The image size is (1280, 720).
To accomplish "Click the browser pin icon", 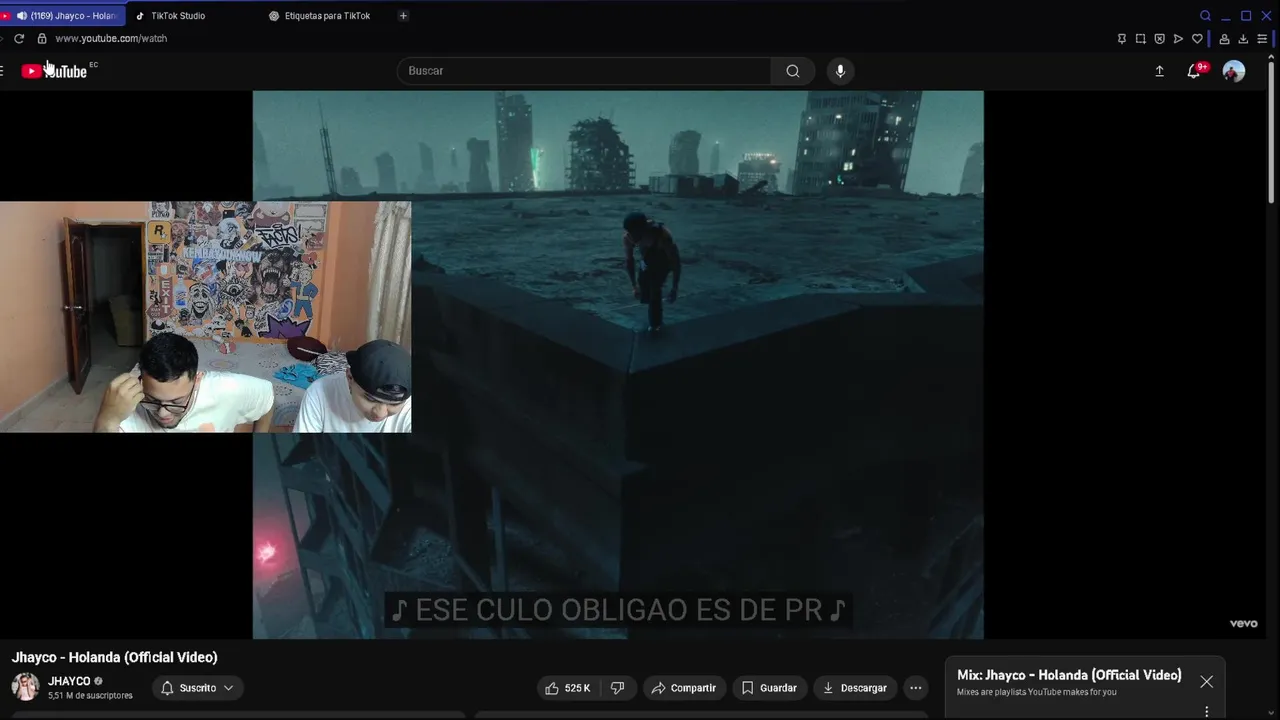I will (x=1121, y=39).
